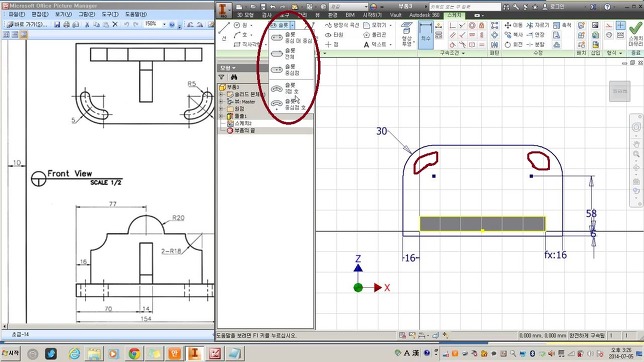The width and height of the screenshot is (644, 362).
Task: Open the Slot tool dropdown arrow
Action: coord(292,25)
